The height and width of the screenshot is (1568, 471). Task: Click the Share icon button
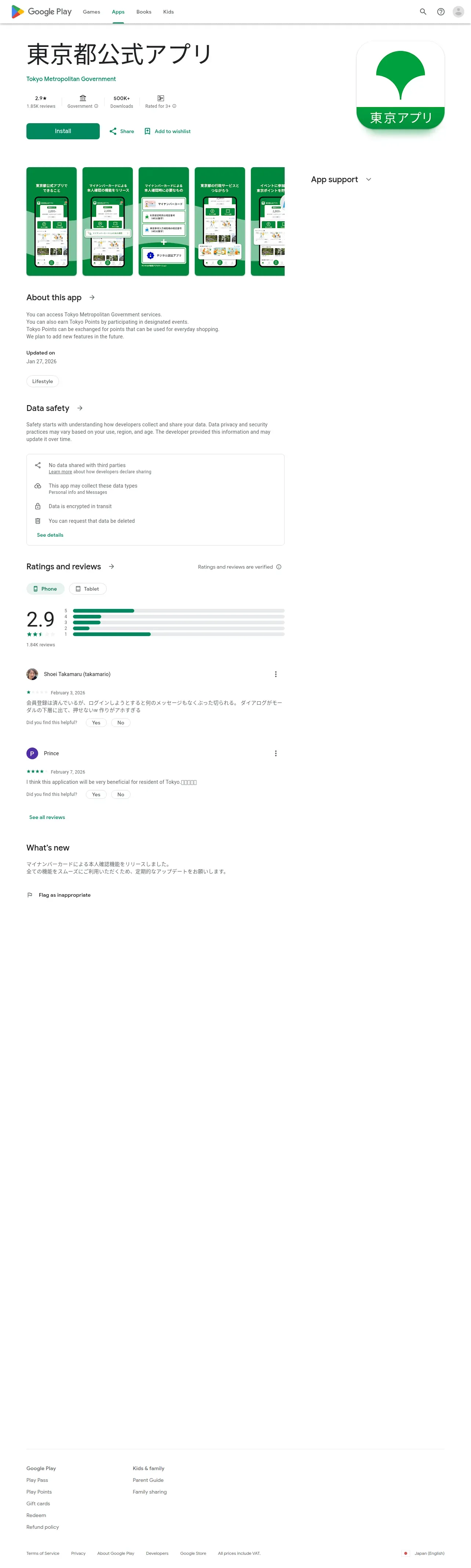click(113, 132)
